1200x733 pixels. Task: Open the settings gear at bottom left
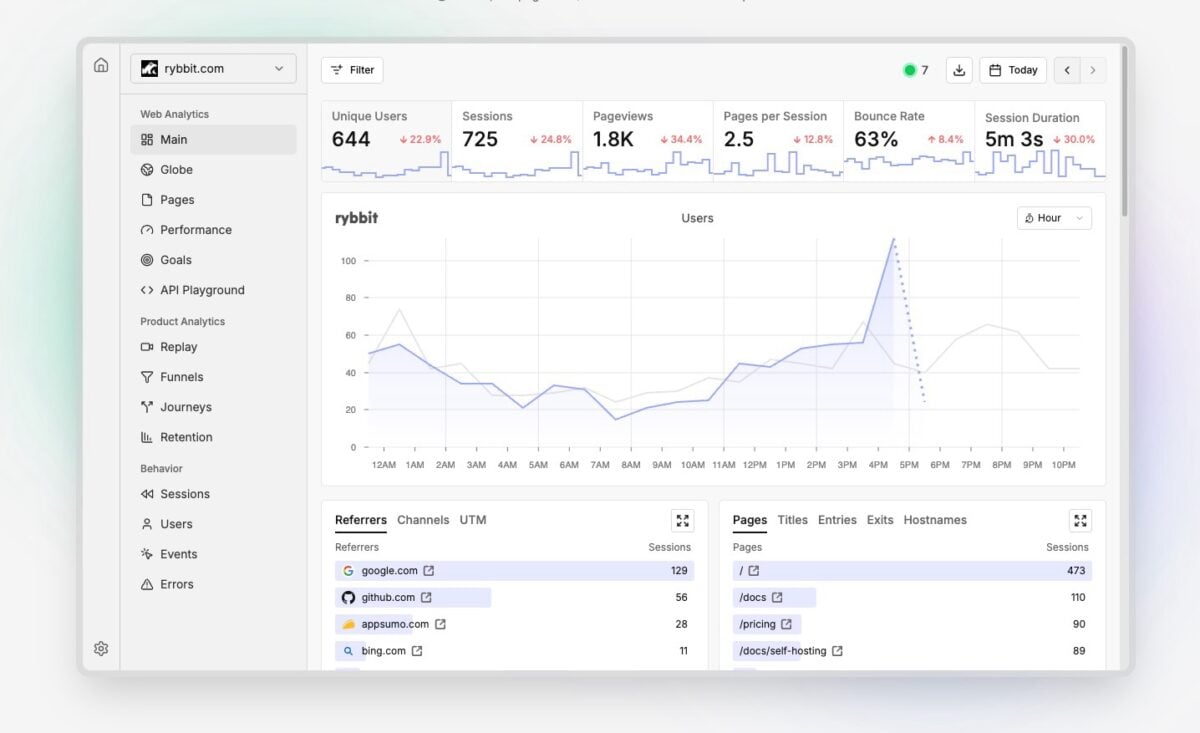[x=100, y=648]
